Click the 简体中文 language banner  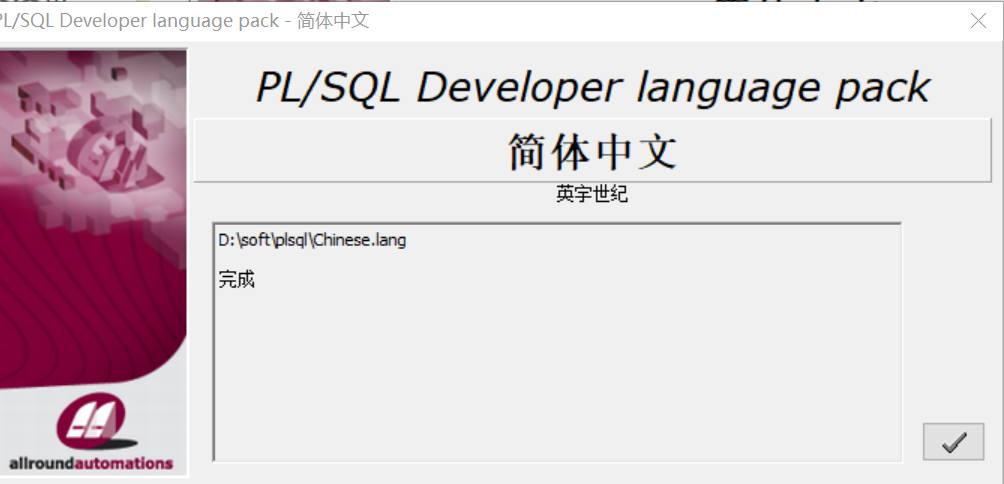pos(592,150)
